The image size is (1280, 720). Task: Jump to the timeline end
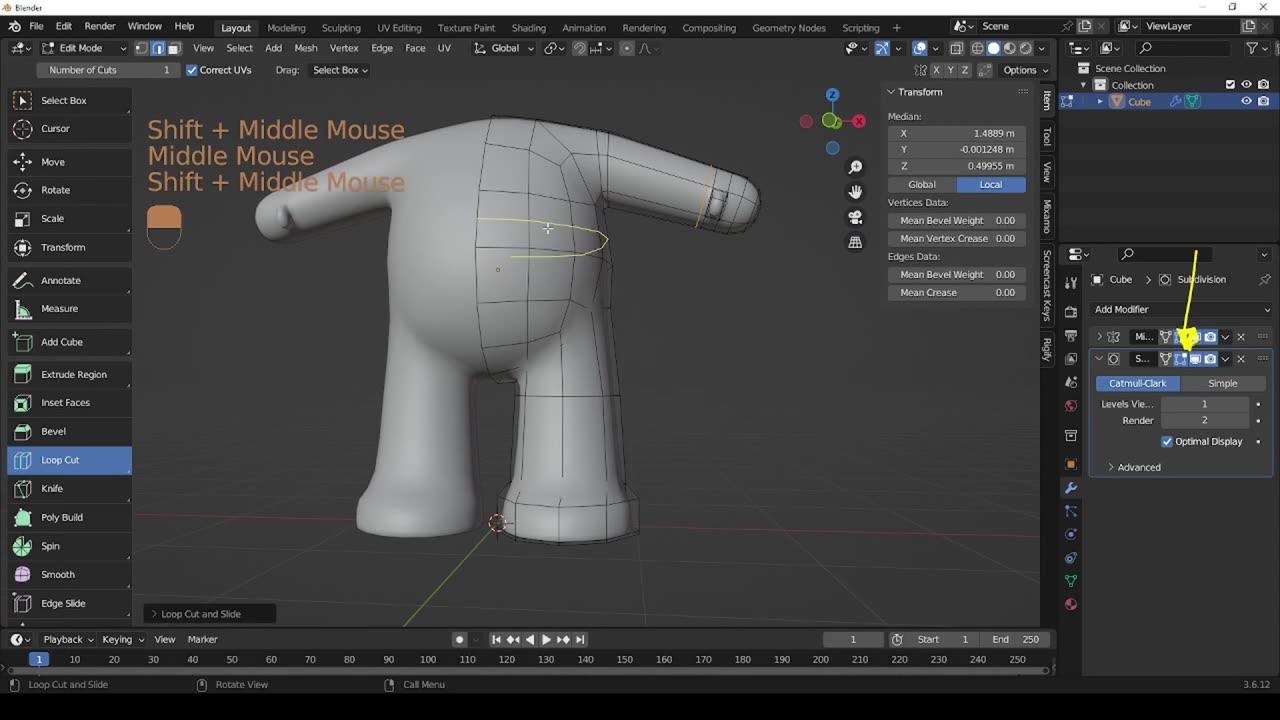tap(580, 639)
